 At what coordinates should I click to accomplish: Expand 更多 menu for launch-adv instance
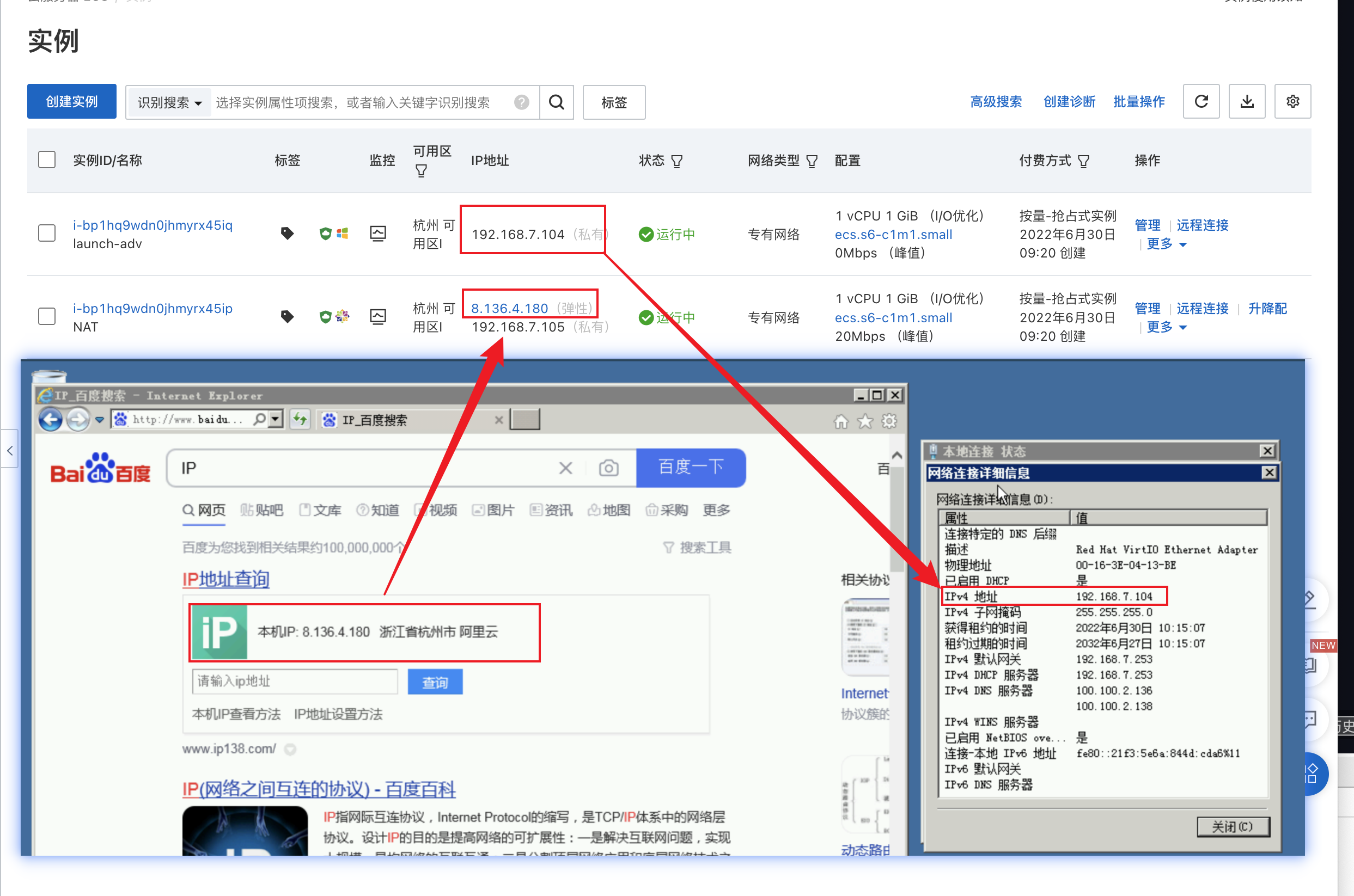(1167, 244)
